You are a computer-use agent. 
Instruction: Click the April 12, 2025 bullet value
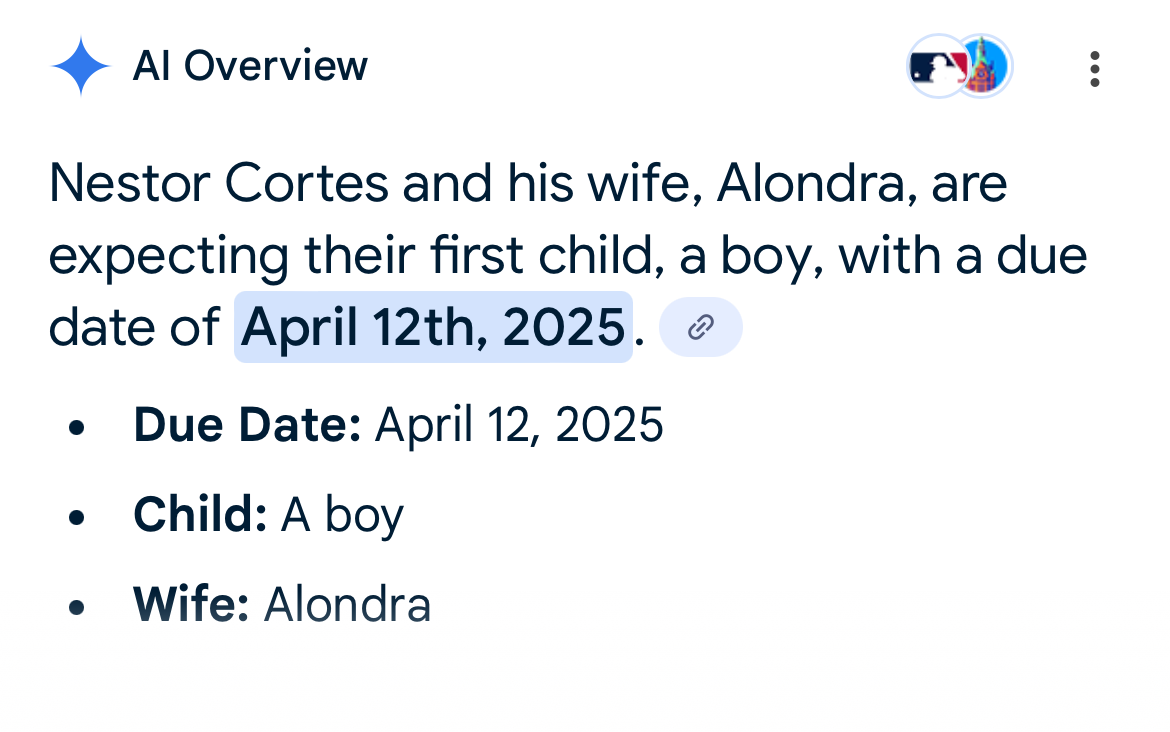pos(519,425)
